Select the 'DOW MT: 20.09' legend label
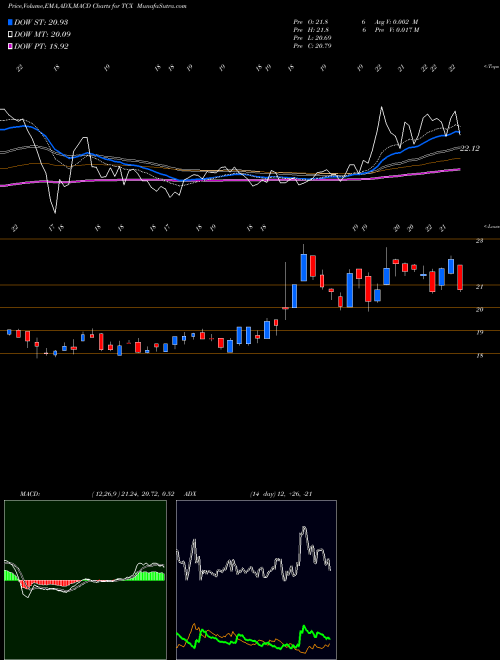Screen dimensions: 500x660 click(x=42, y=35)
